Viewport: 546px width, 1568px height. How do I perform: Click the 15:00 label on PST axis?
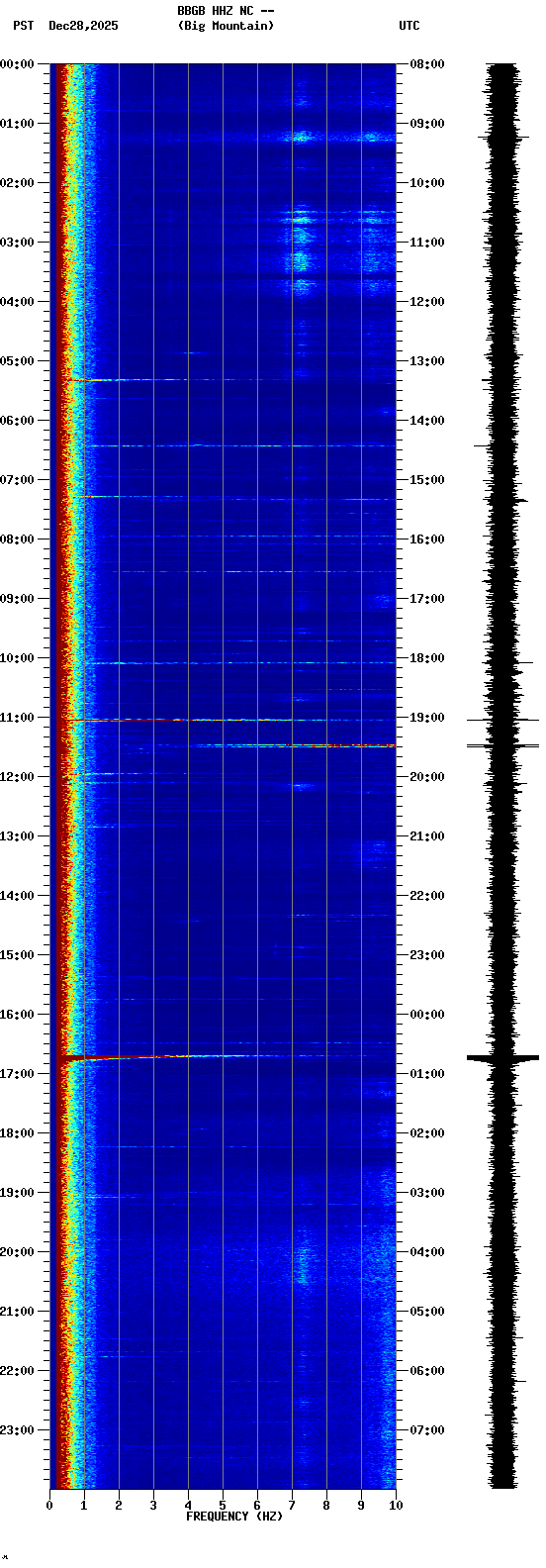17,955
